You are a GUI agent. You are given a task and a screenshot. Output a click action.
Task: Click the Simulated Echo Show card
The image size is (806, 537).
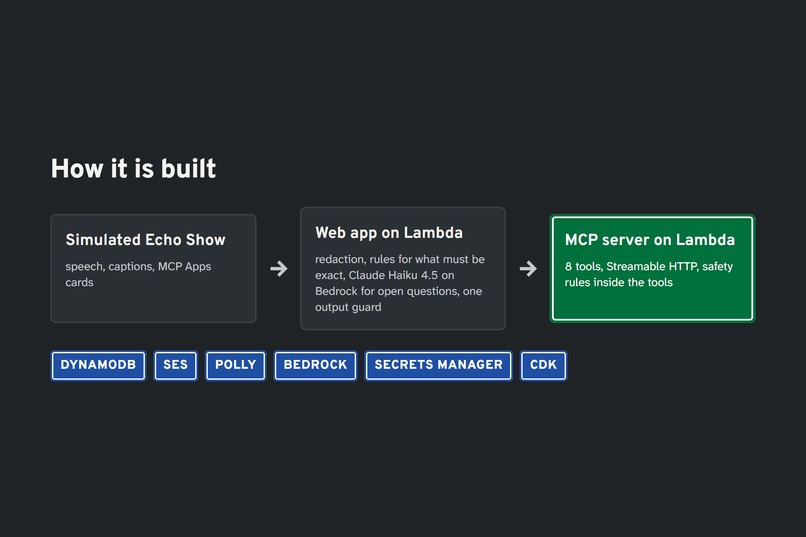coord(153,268)
